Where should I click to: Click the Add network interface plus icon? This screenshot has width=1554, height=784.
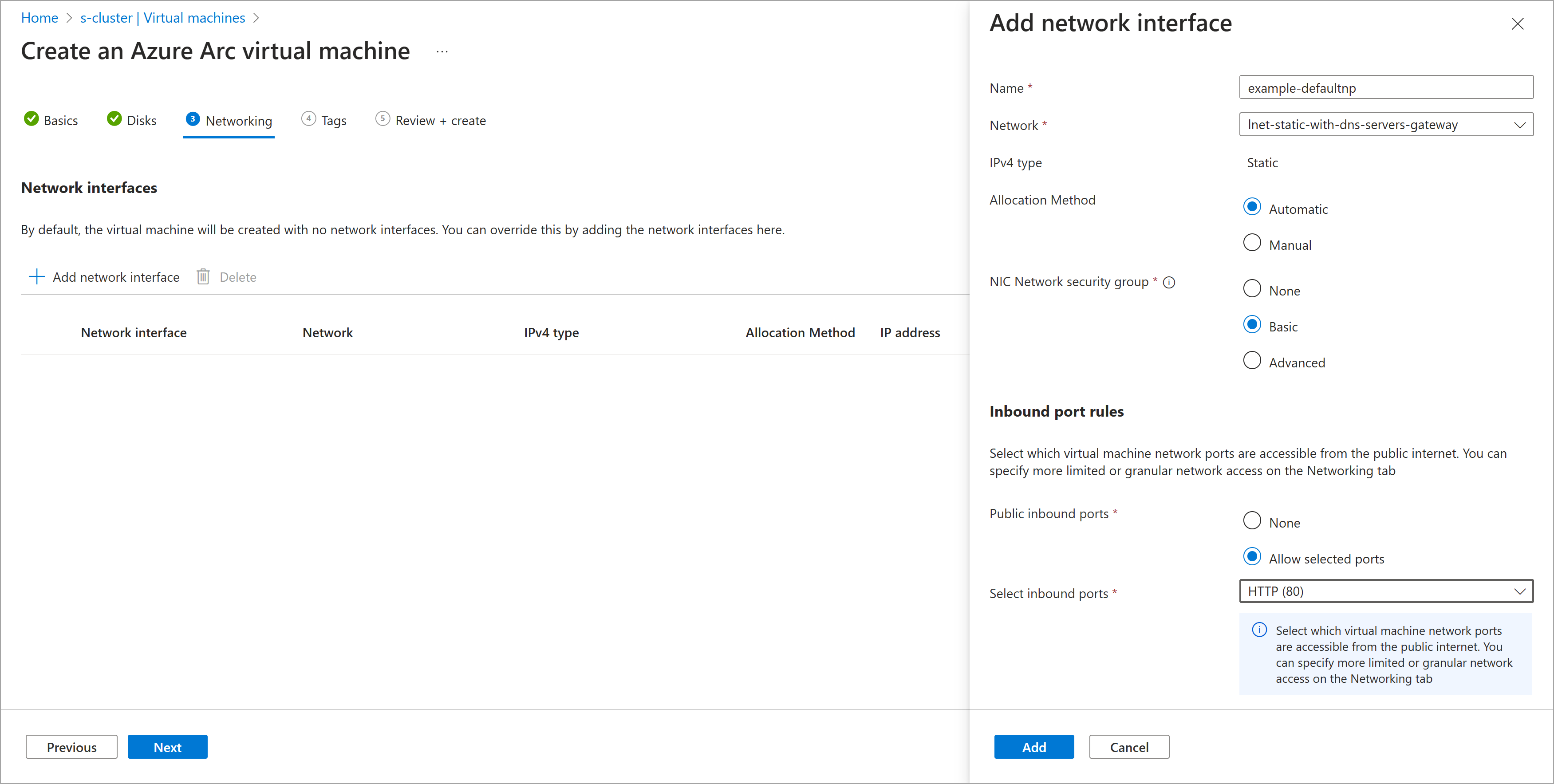pos(37,276)
